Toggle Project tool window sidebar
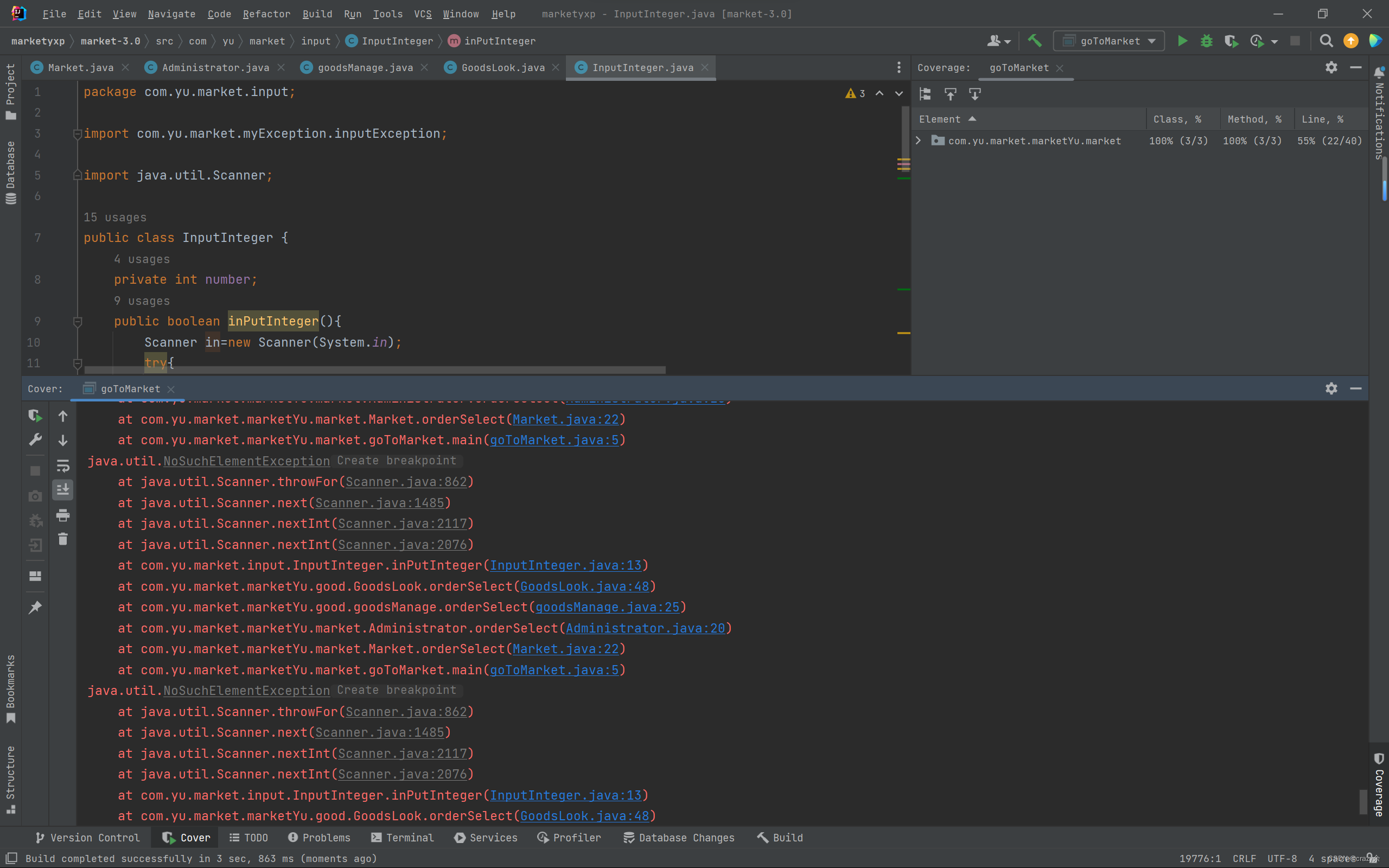This screenshot has width=1389, height=868. tap(10, 92)
